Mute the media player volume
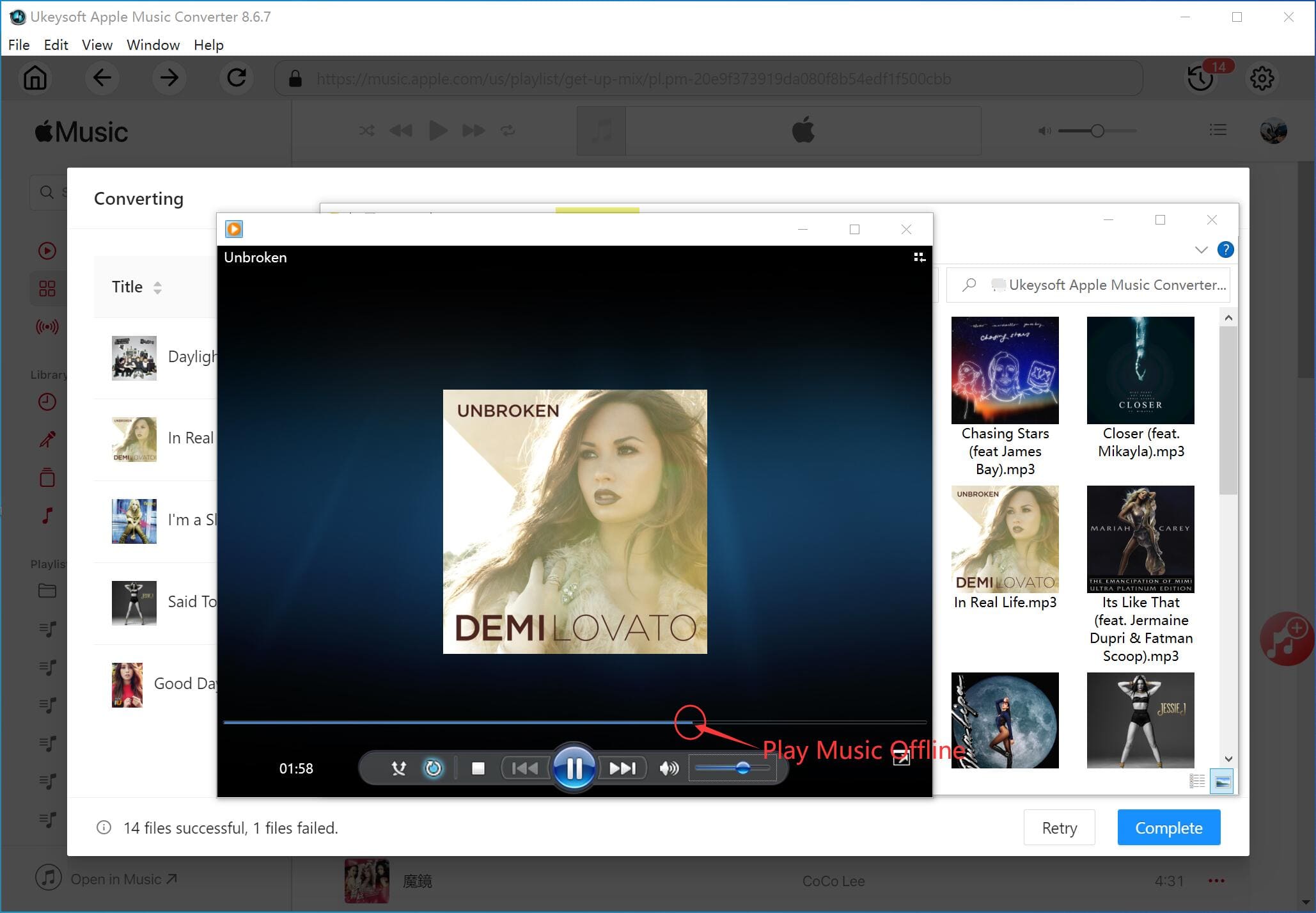 [x=668, y=768]
